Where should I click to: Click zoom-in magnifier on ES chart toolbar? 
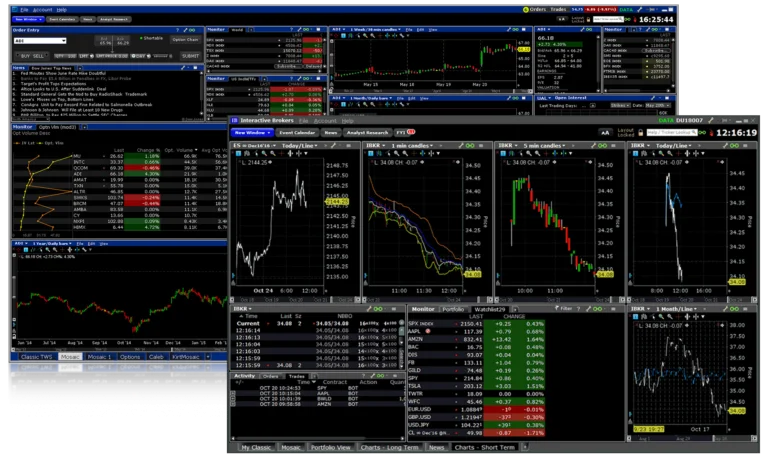264,153
